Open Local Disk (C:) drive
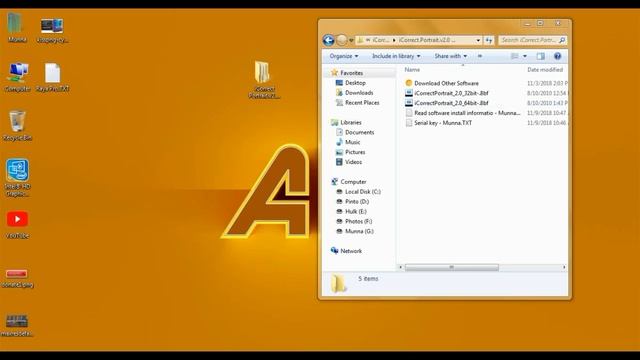 coord(362,191)
